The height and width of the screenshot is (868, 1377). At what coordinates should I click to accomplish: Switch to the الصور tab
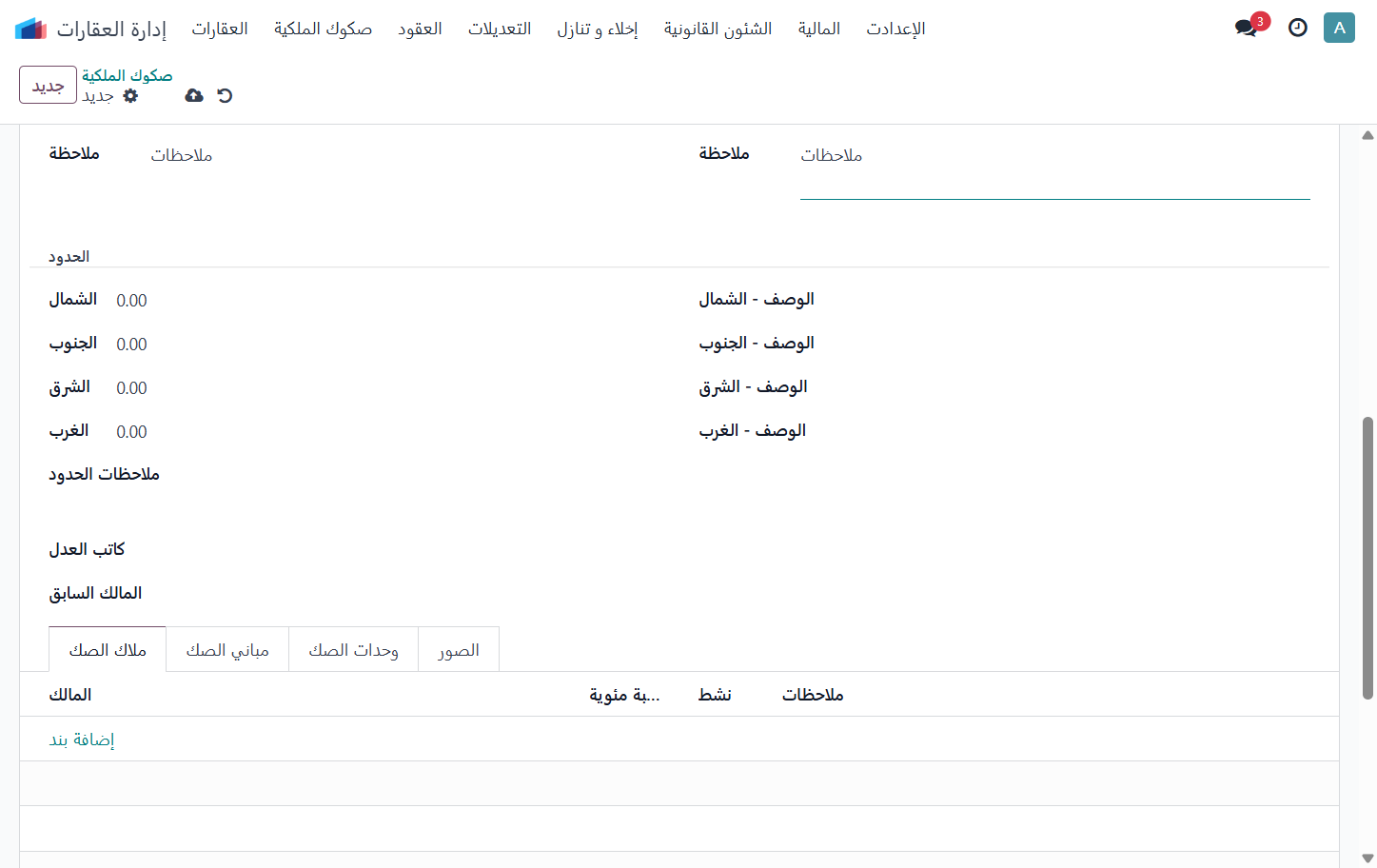click(x=459, y=650)
